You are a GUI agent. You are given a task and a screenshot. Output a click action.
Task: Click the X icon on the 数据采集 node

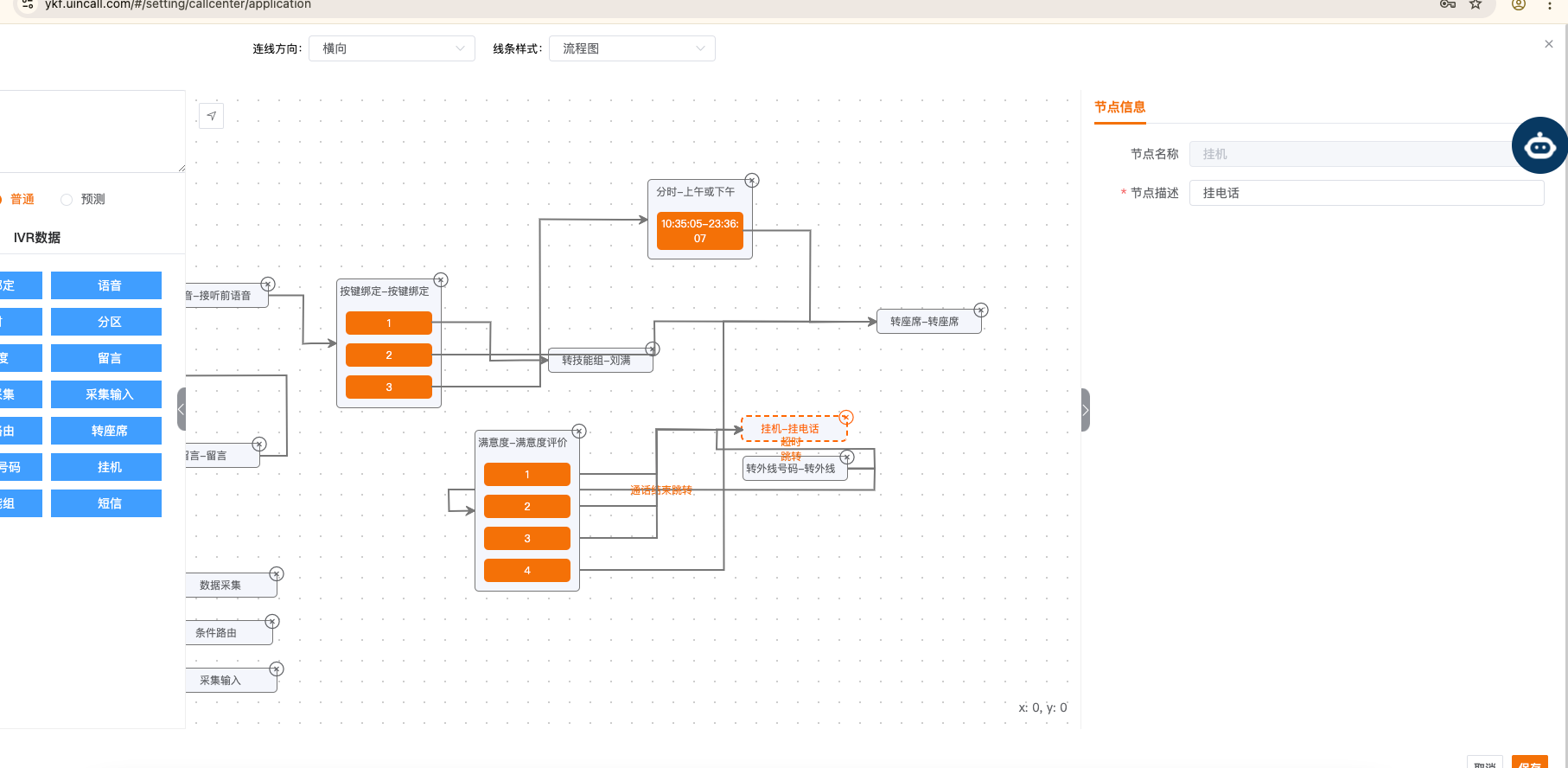[277, 574]
